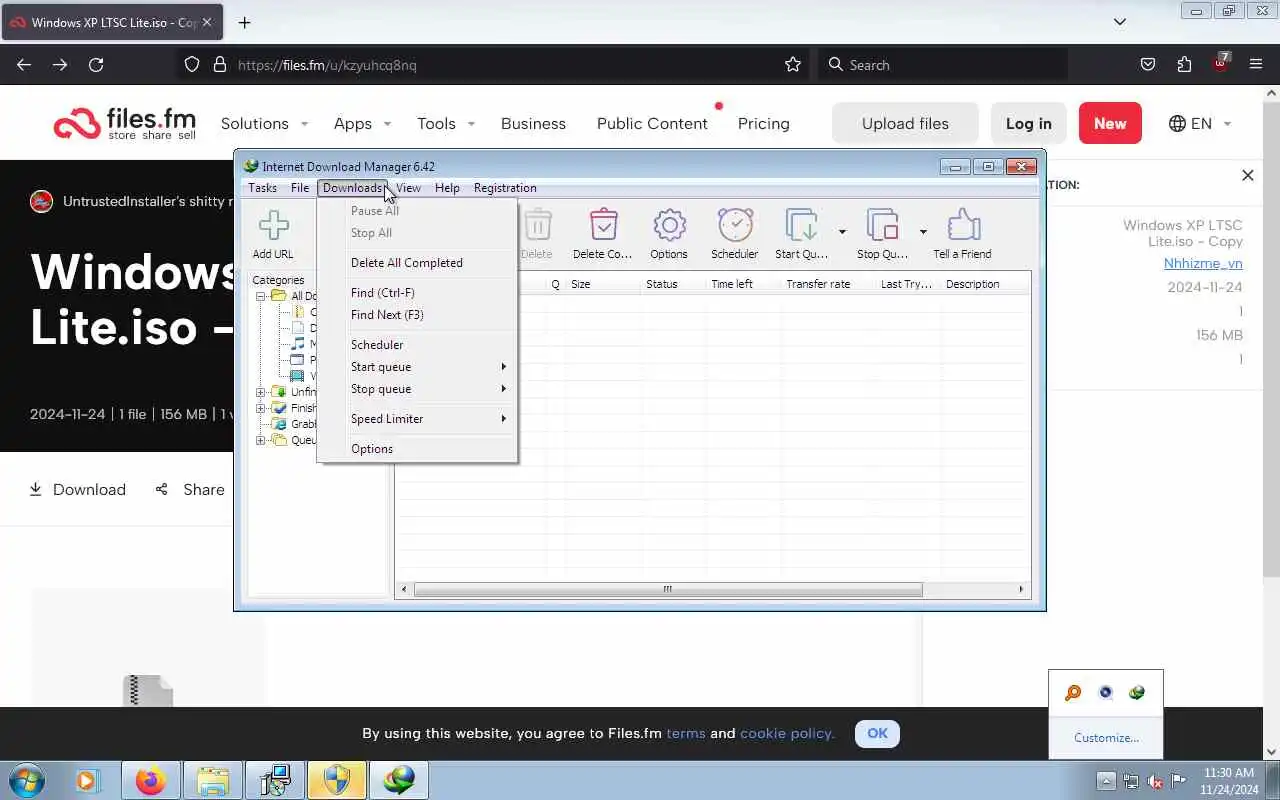Click the IDM icon on the taskbar
This screenshot has width=1280, height=800.
pos(399,780)
